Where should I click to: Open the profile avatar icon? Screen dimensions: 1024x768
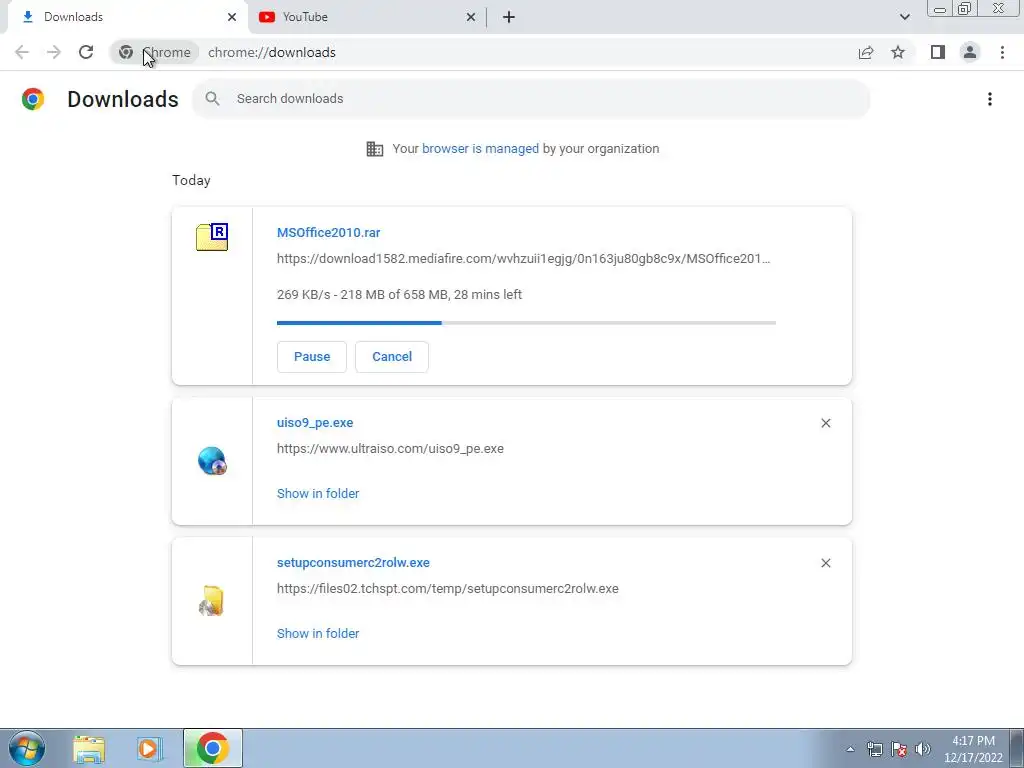[970, 52]
